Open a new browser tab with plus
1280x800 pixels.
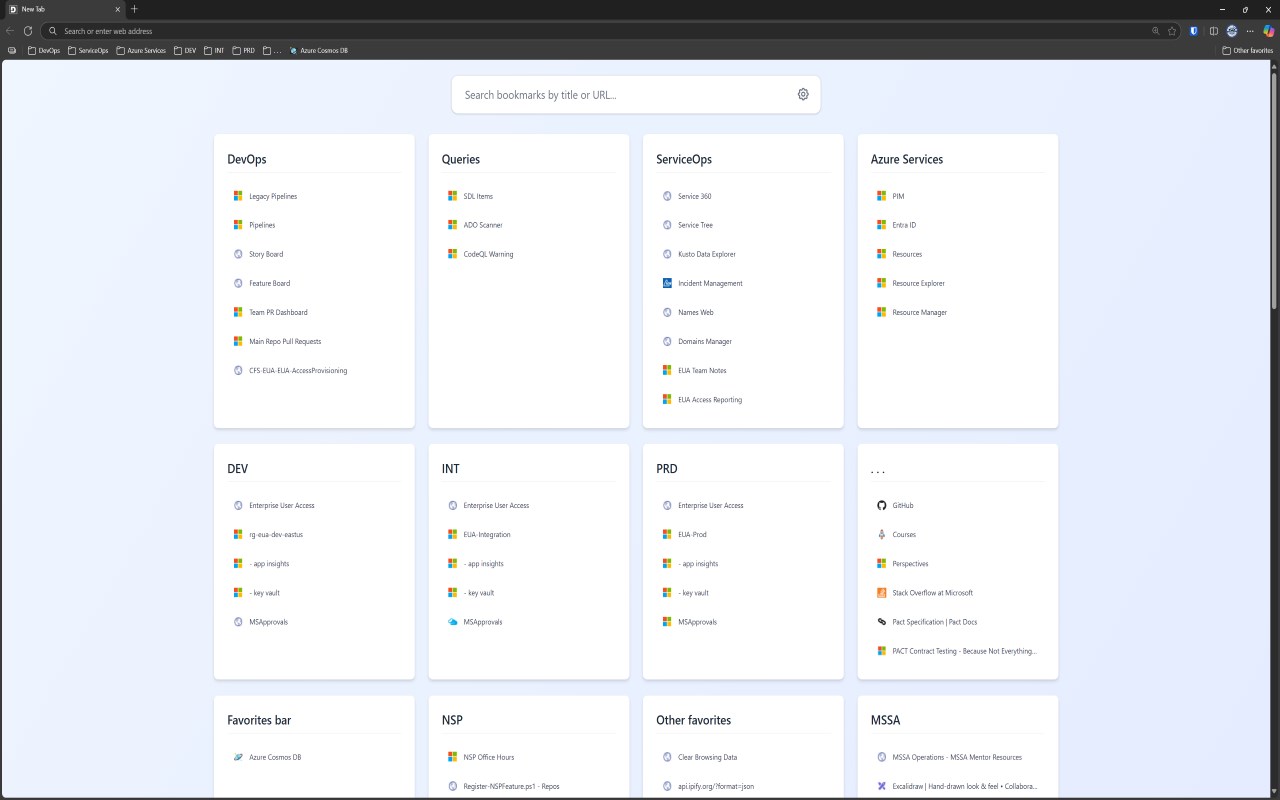click(x=134, y=9)
